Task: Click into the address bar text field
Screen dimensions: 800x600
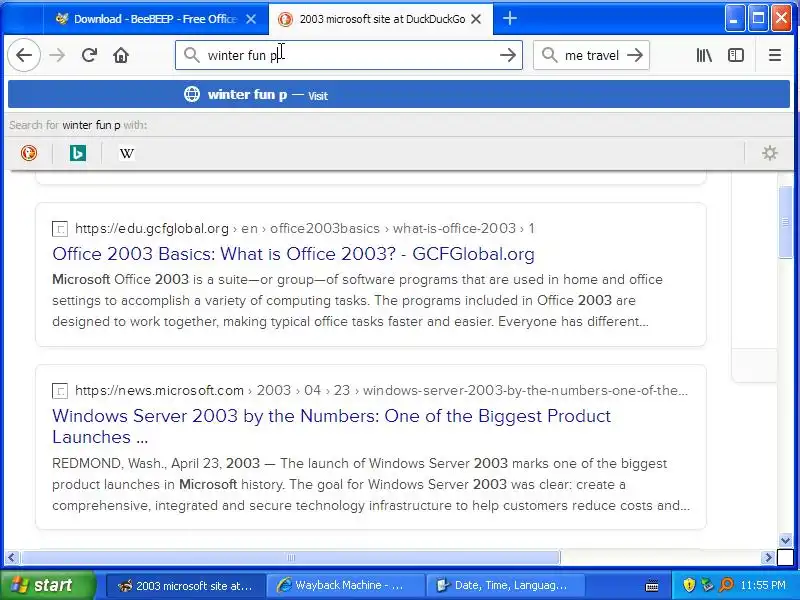Action: click(348, 55)
